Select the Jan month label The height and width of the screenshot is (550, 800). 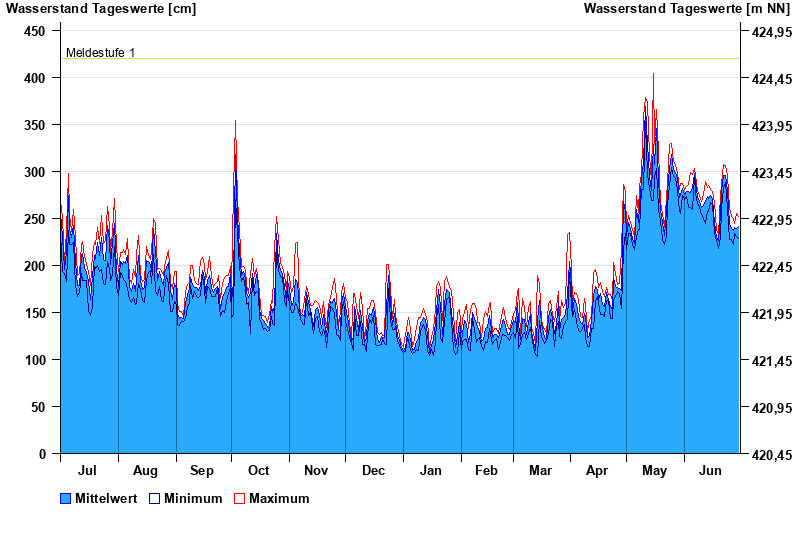click(431, 470)
